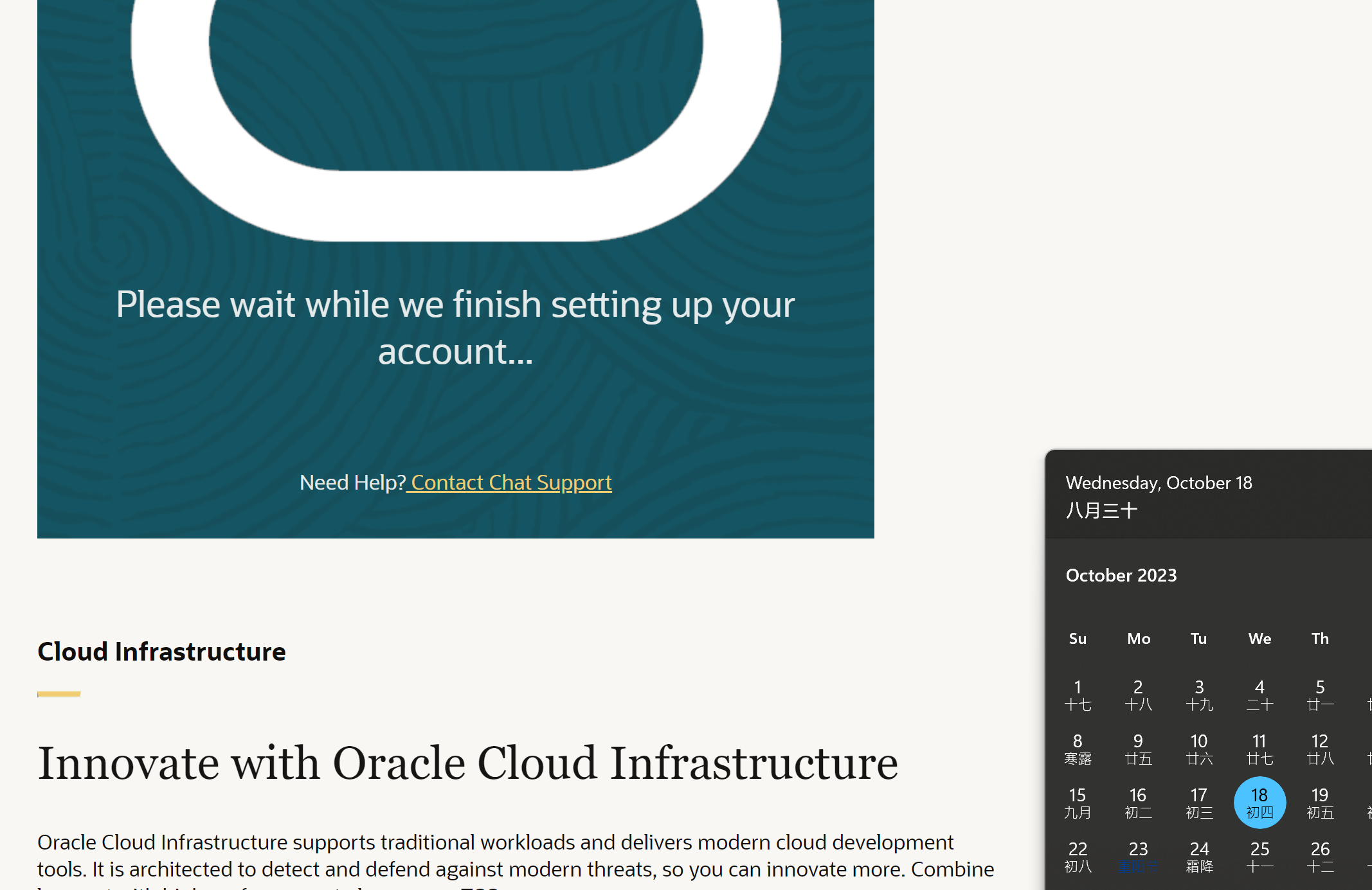Click the October 2023 month header

(1121, 575)
